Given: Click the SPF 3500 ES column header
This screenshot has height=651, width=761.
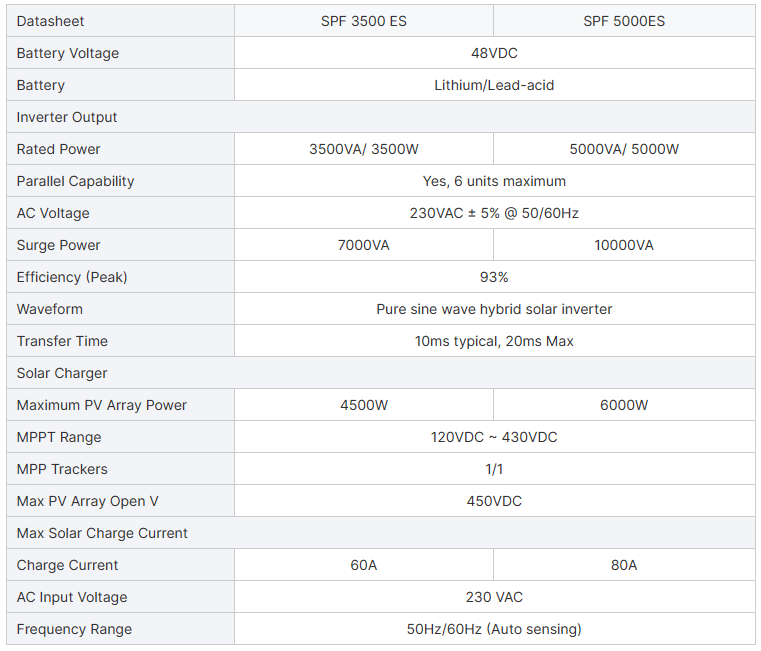Looking at the screenshot, I should pos(364,21).
